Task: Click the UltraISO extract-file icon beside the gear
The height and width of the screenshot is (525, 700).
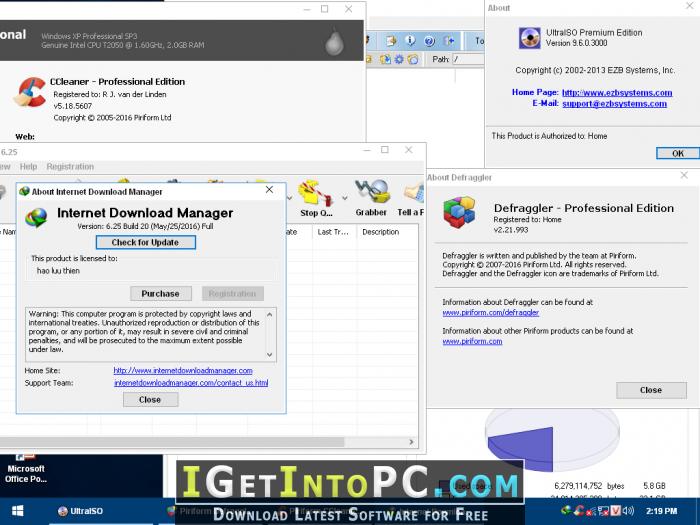Action: click(x=385, y=59)
